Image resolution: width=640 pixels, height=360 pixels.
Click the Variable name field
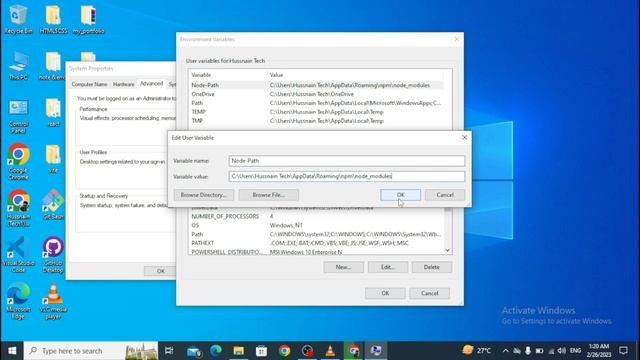pyautogui.click(x=347, y=161)
